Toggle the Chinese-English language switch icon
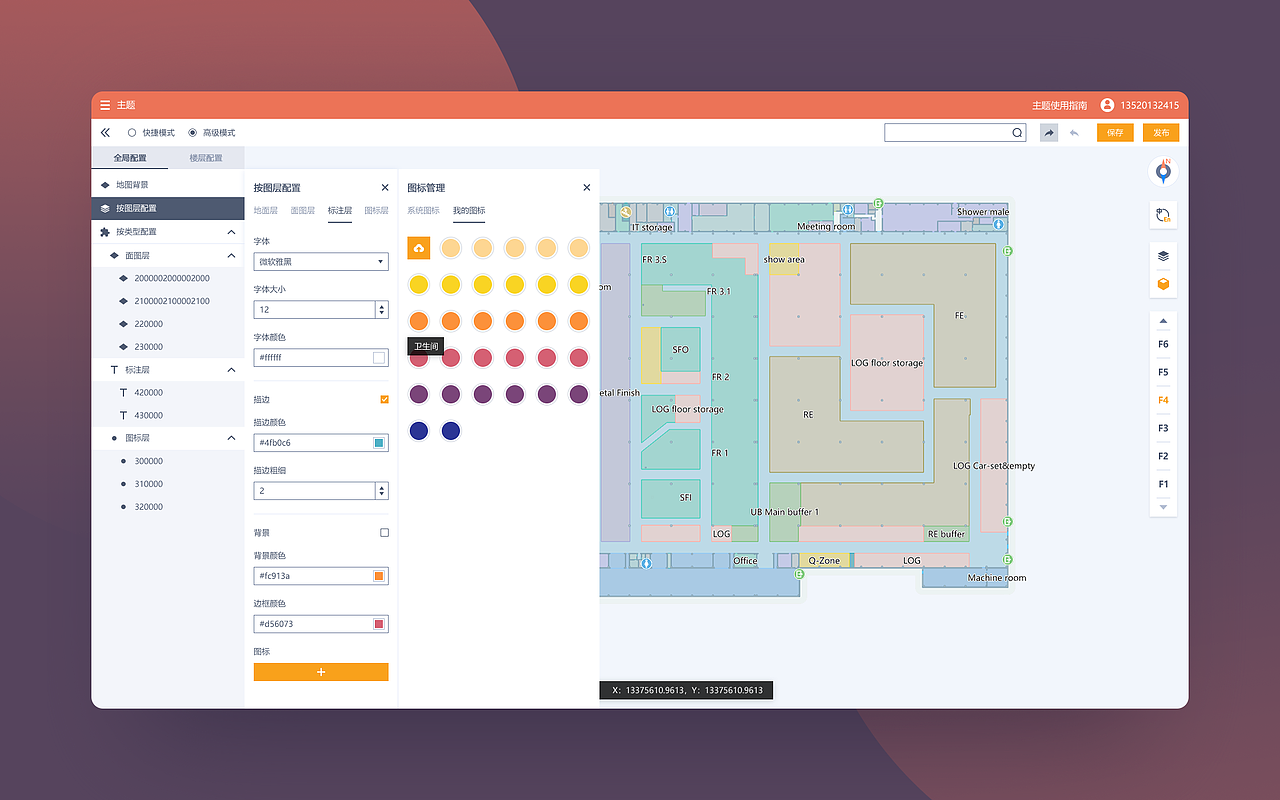 (1163, 215)
